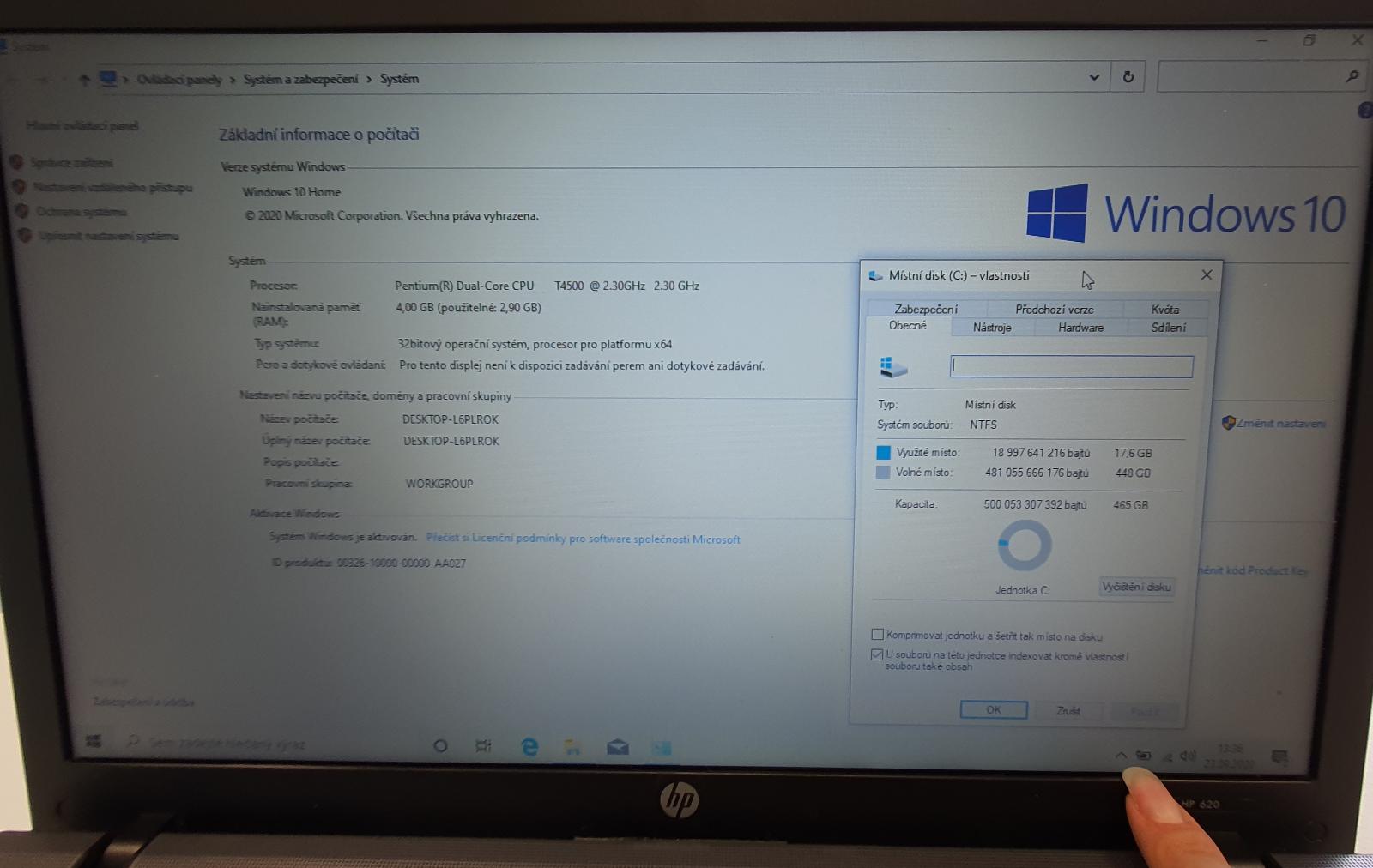
Task: Click the Vyčištění disku button
Action: [x=1136, y=587]
